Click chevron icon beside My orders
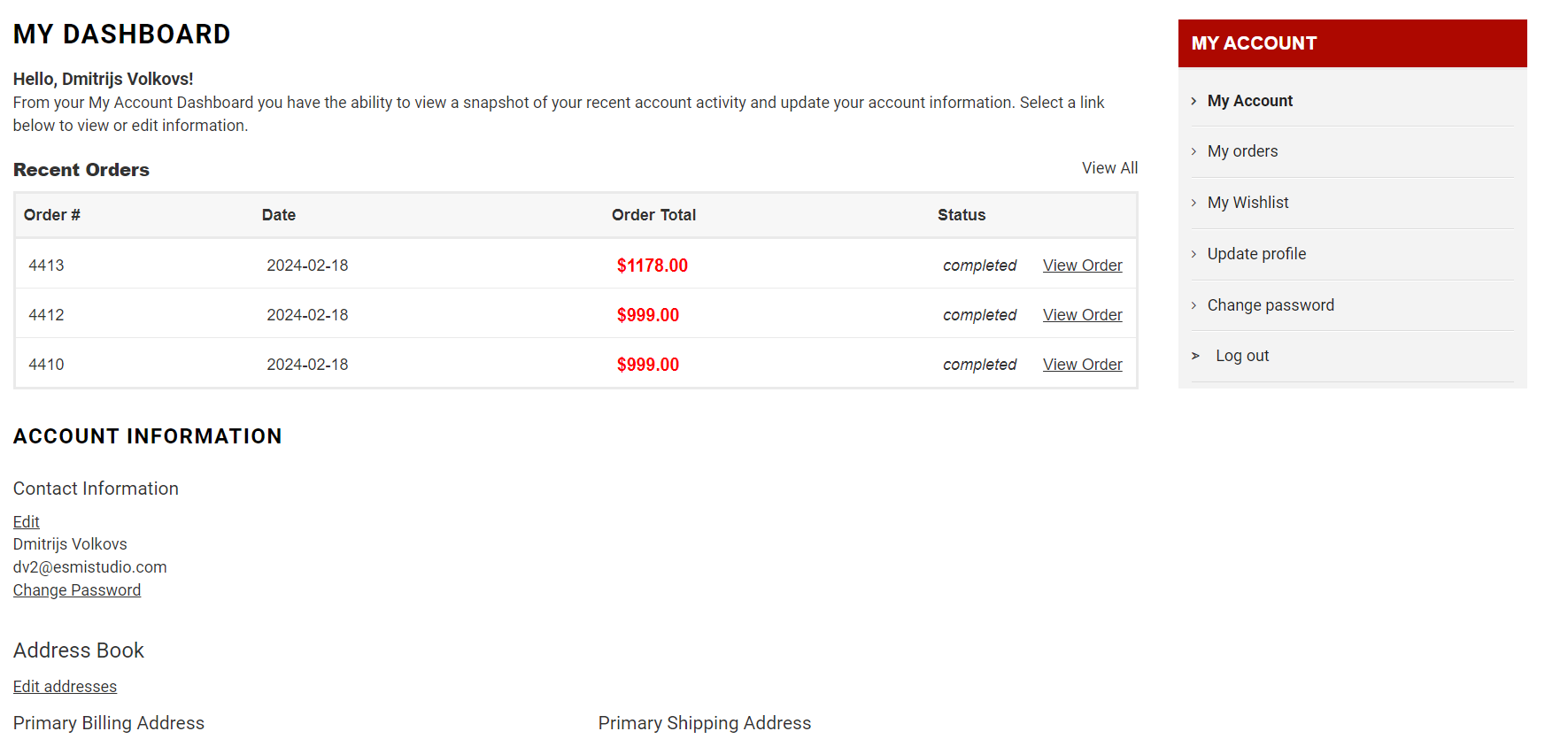1568x739 pixels. 1193,151
